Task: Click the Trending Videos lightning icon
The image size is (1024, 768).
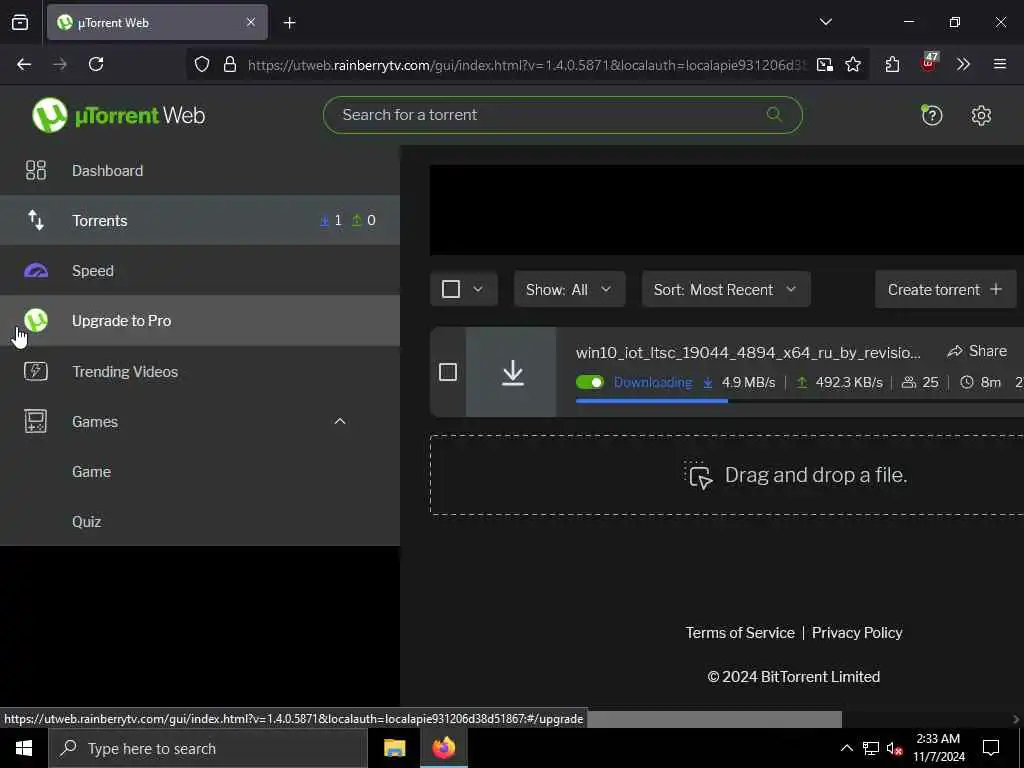Action: click(35, 371)
